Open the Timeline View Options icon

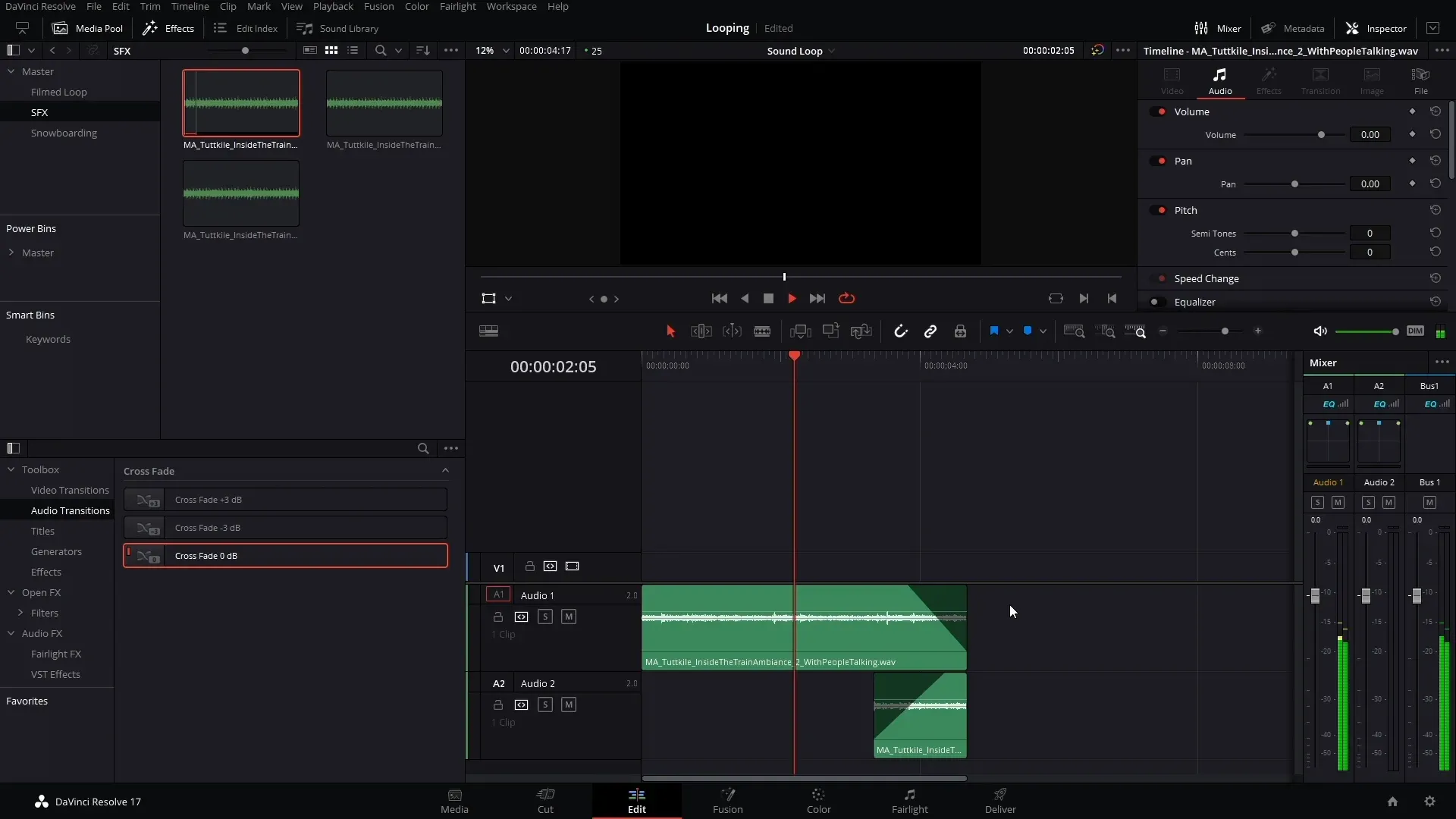point(489,331)
